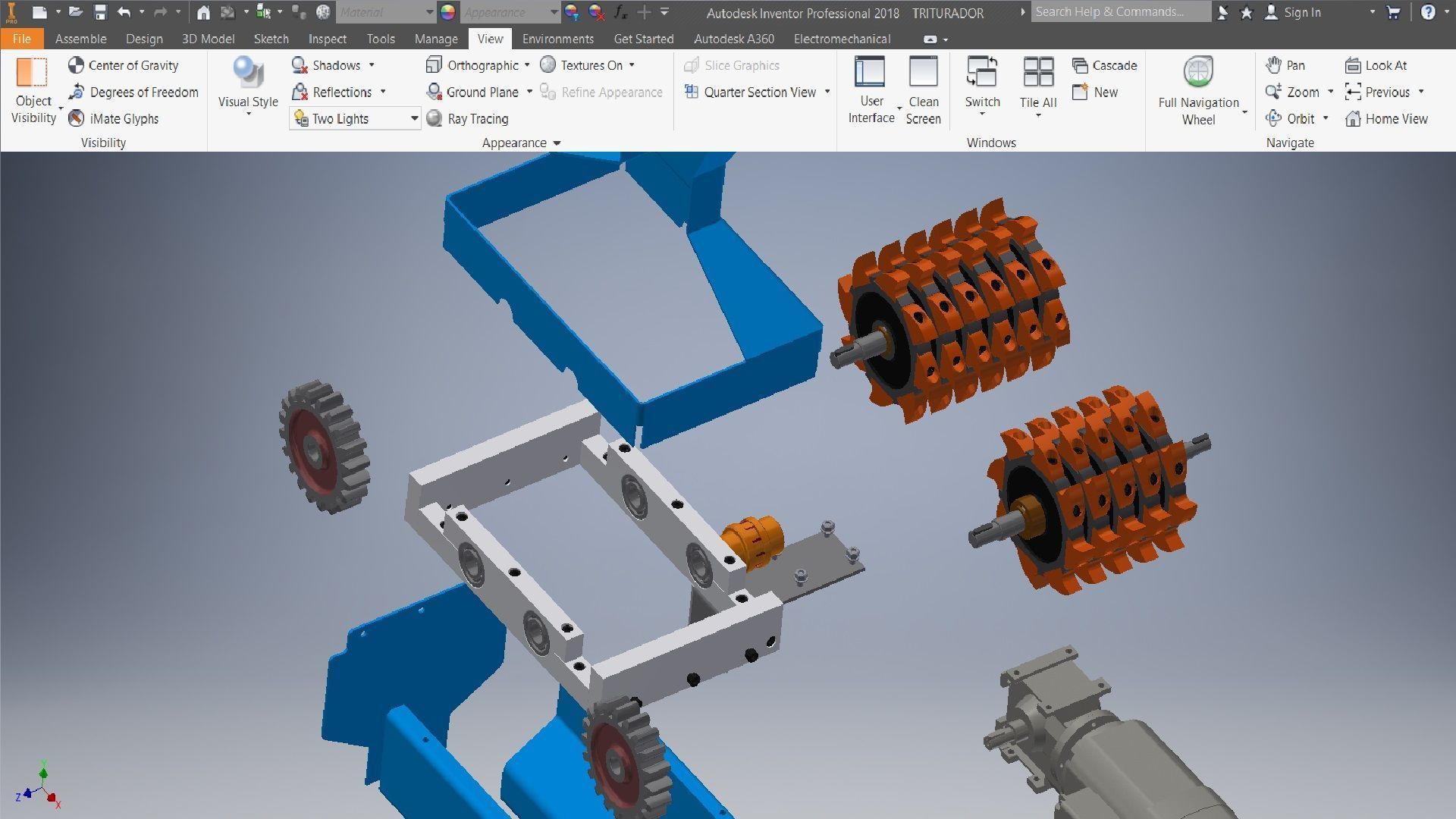Click into Search Help & Commands field
1456x819 pixels.
(x=1121, y=12)
